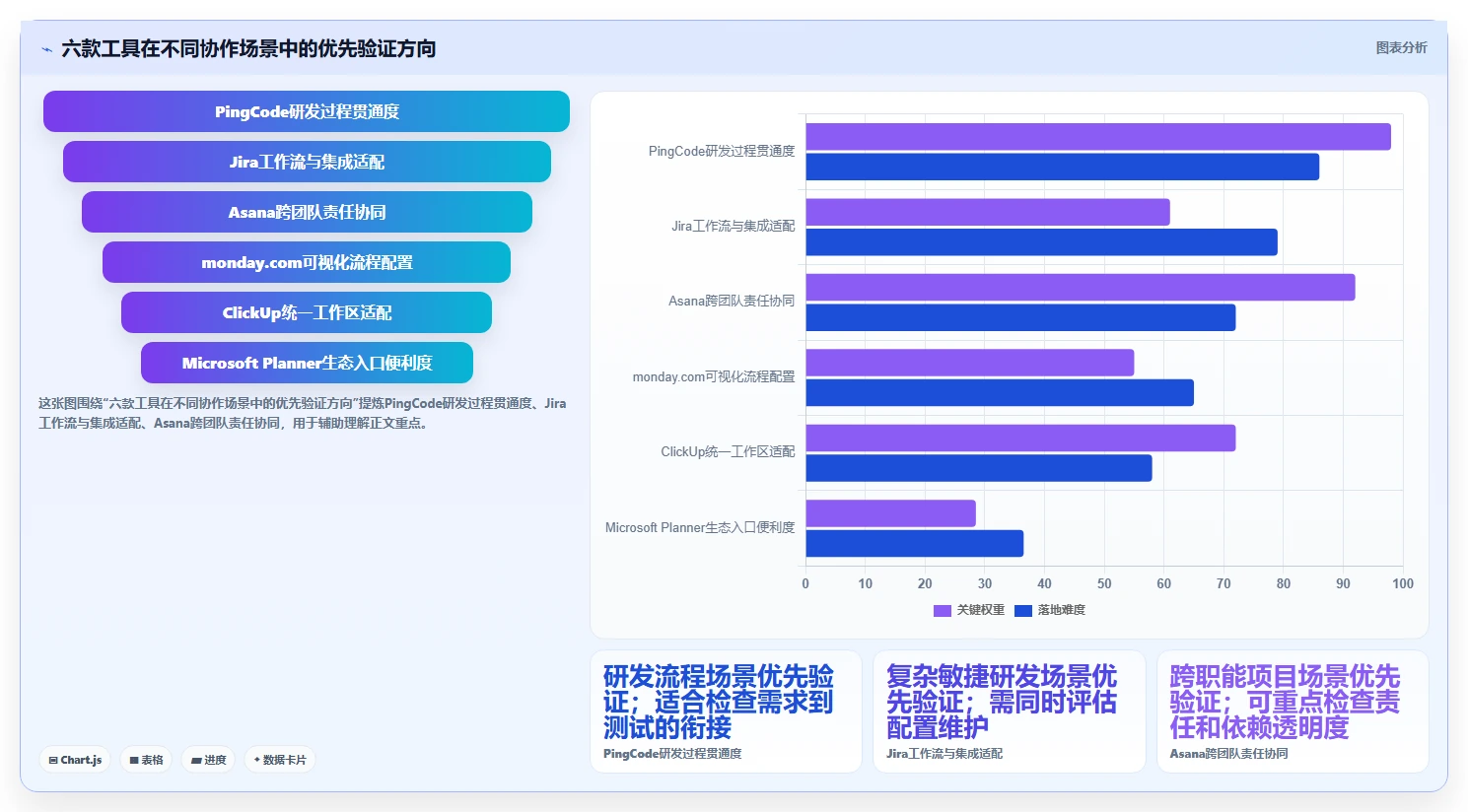This screenshot has width=1468, height=812.
Task: Click the small blue icon beside the title
Action: pyautogui.click(x=46, y=49)
